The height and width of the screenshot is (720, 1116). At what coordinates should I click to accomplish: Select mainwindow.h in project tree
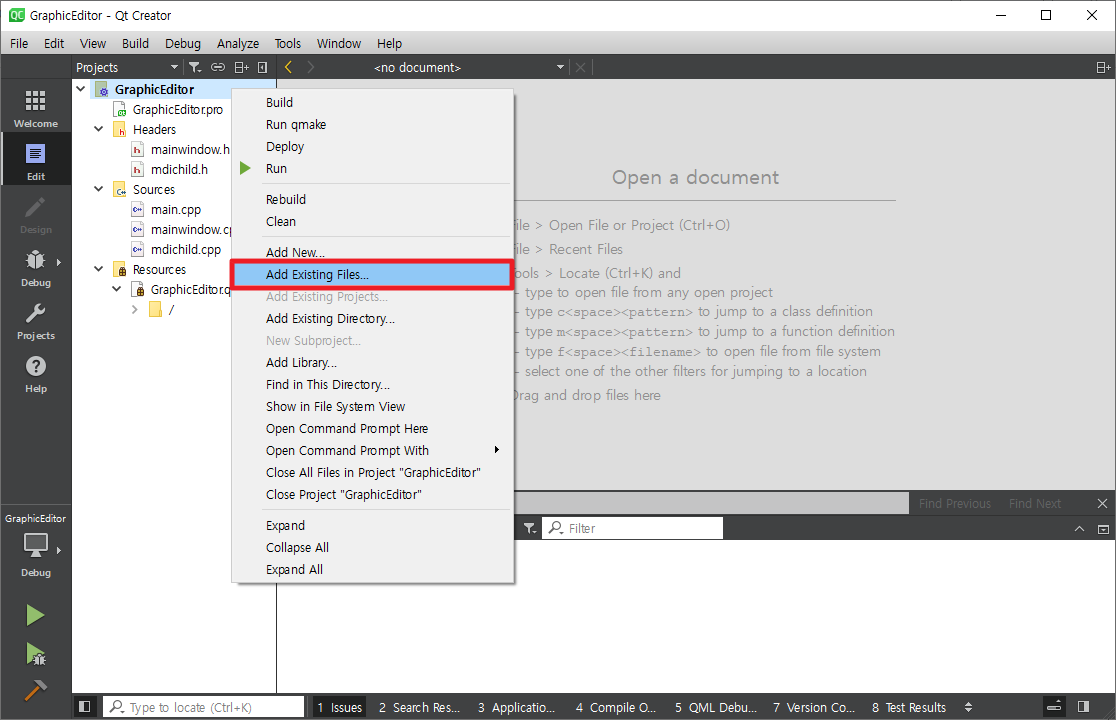[x=190, y=149]
